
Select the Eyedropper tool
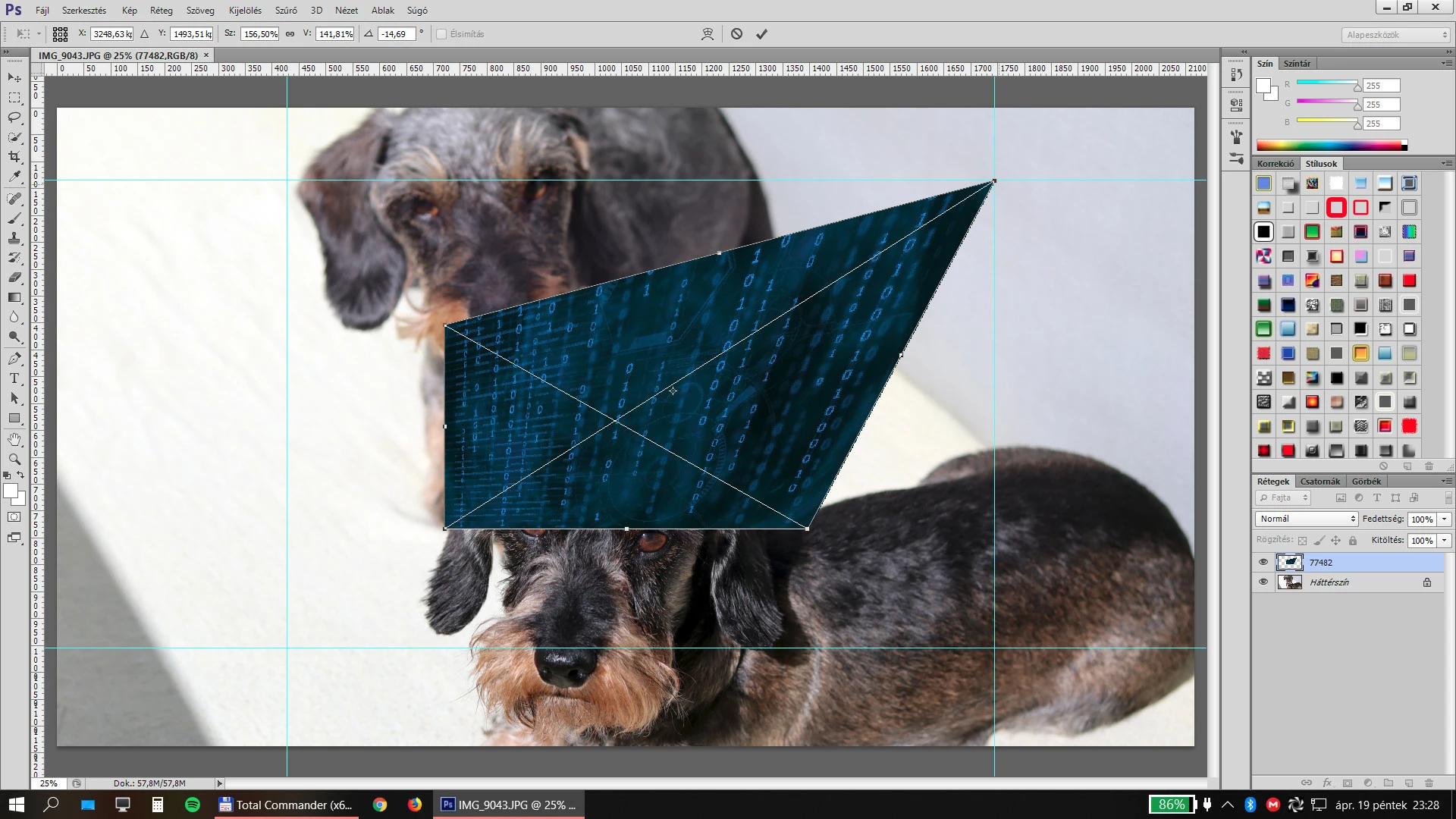[14, 177]
